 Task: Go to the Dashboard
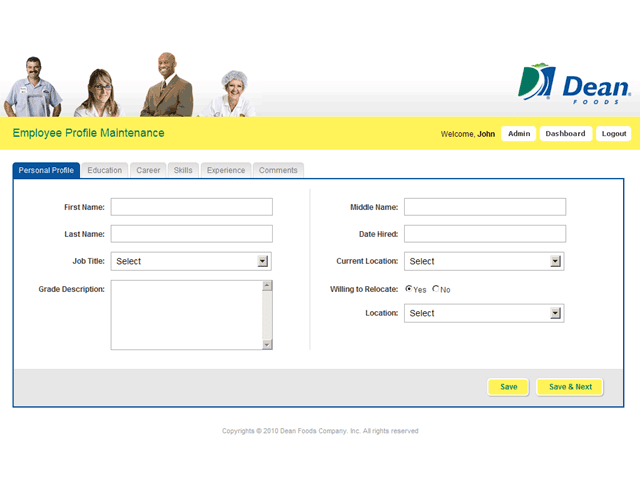pyautogui.click(x=565, y=134)
